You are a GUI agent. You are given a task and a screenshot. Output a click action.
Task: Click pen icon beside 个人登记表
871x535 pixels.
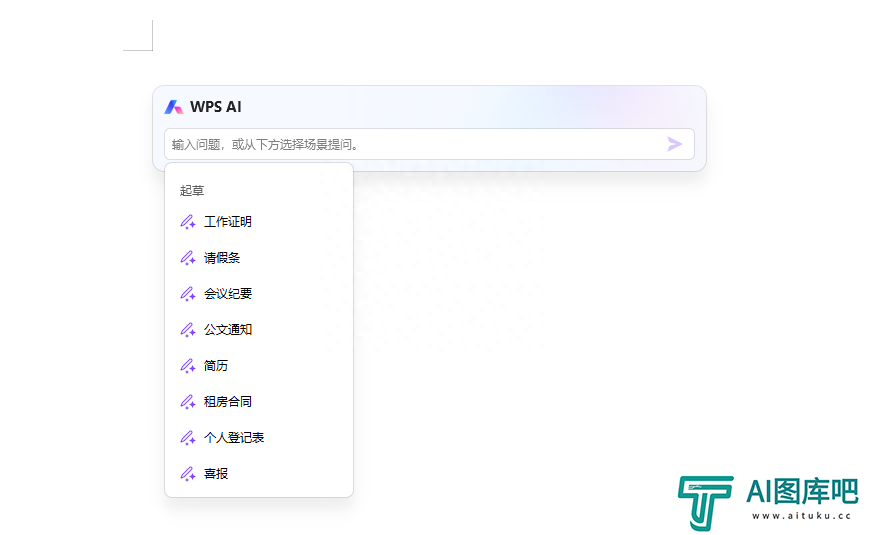coord(188,438)
